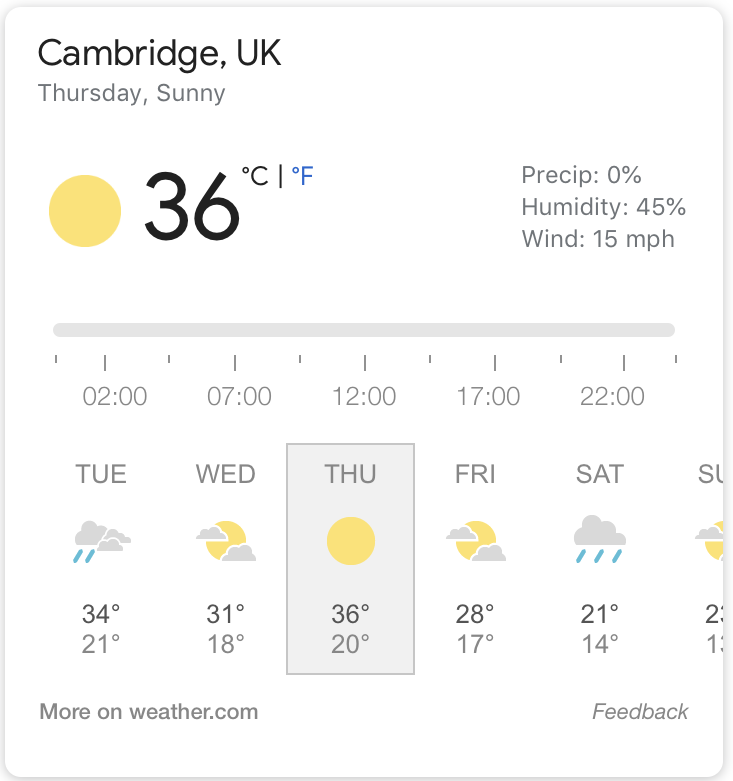Jump to 12:00 on the timeline
The height and width of the screenshot is (781, 733).
(x=364, y=397)
